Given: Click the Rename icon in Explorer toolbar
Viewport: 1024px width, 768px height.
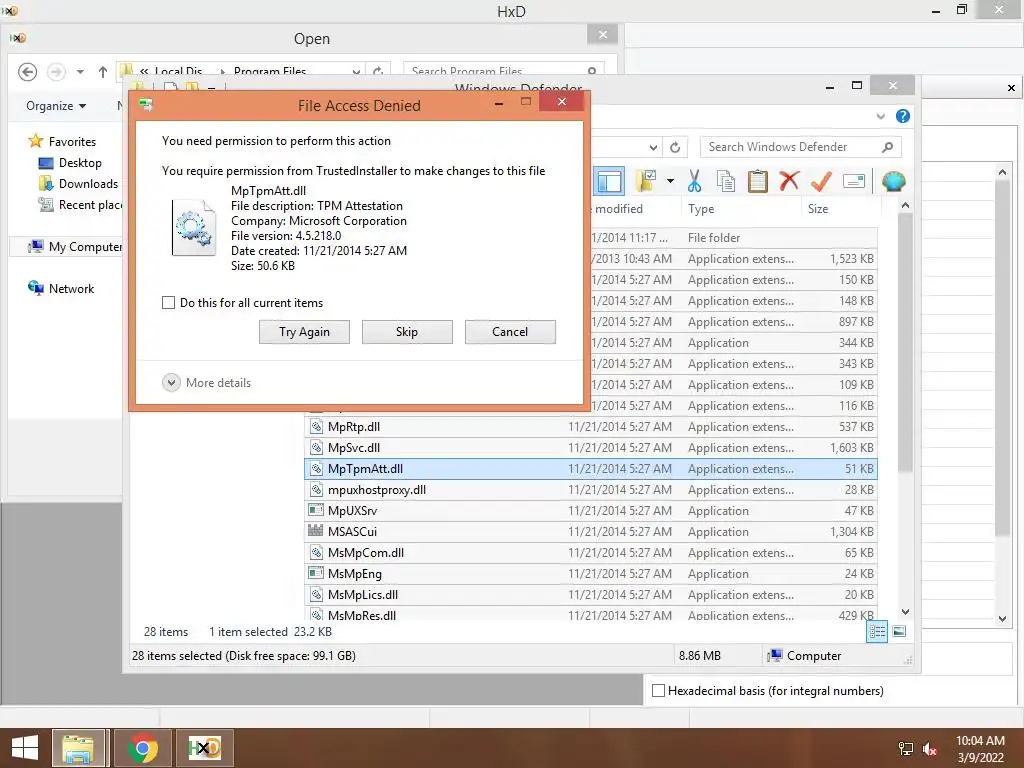Looking at the screenshot, I should pos(854,181).
